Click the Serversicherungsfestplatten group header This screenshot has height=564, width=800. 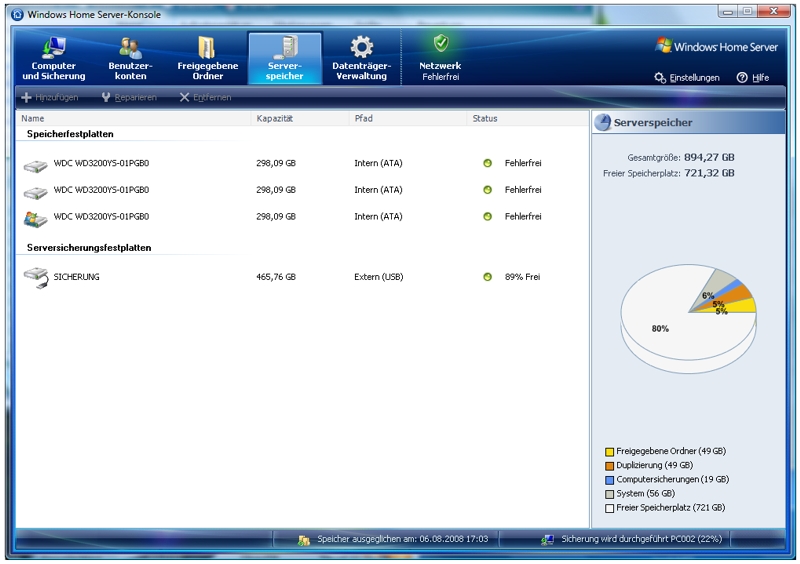point(89,248)
